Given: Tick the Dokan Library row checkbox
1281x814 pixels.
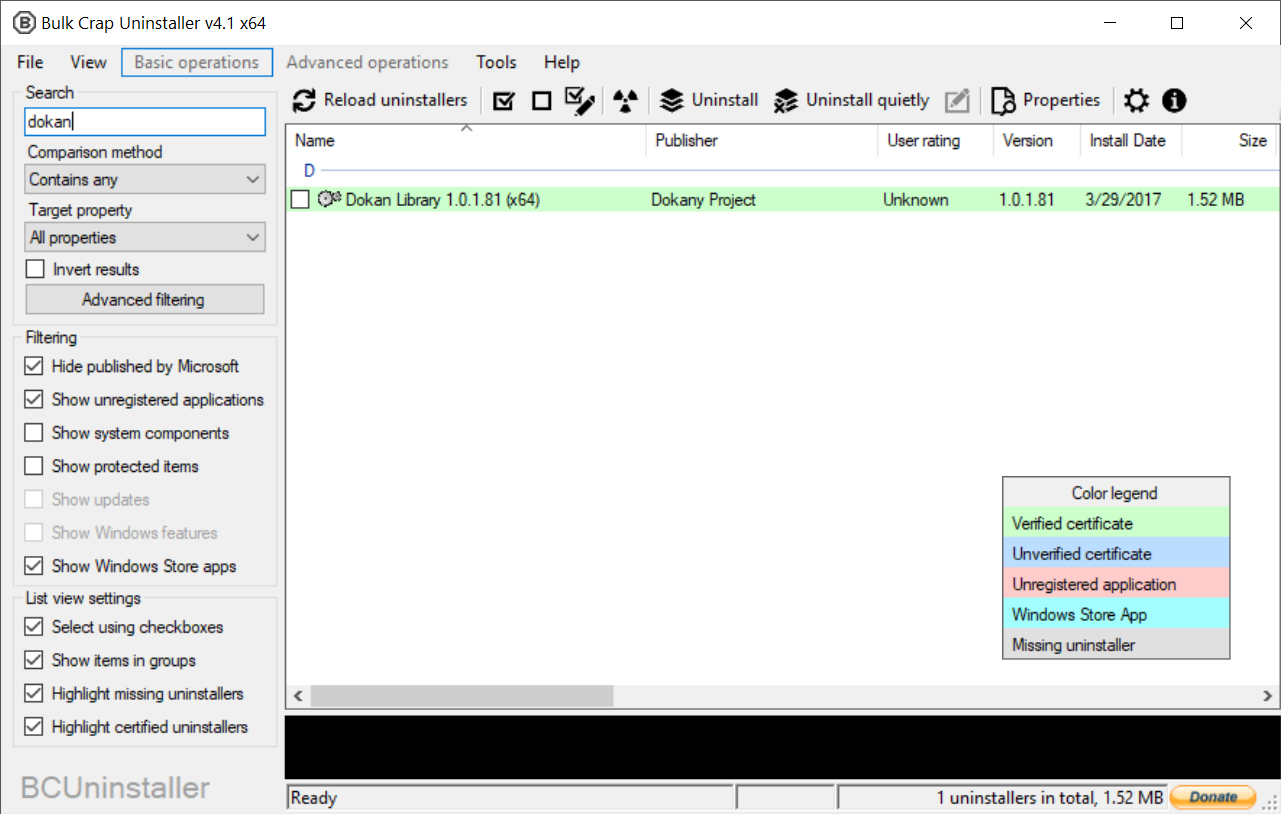Looking at the screenshot, I should point(300,200).
